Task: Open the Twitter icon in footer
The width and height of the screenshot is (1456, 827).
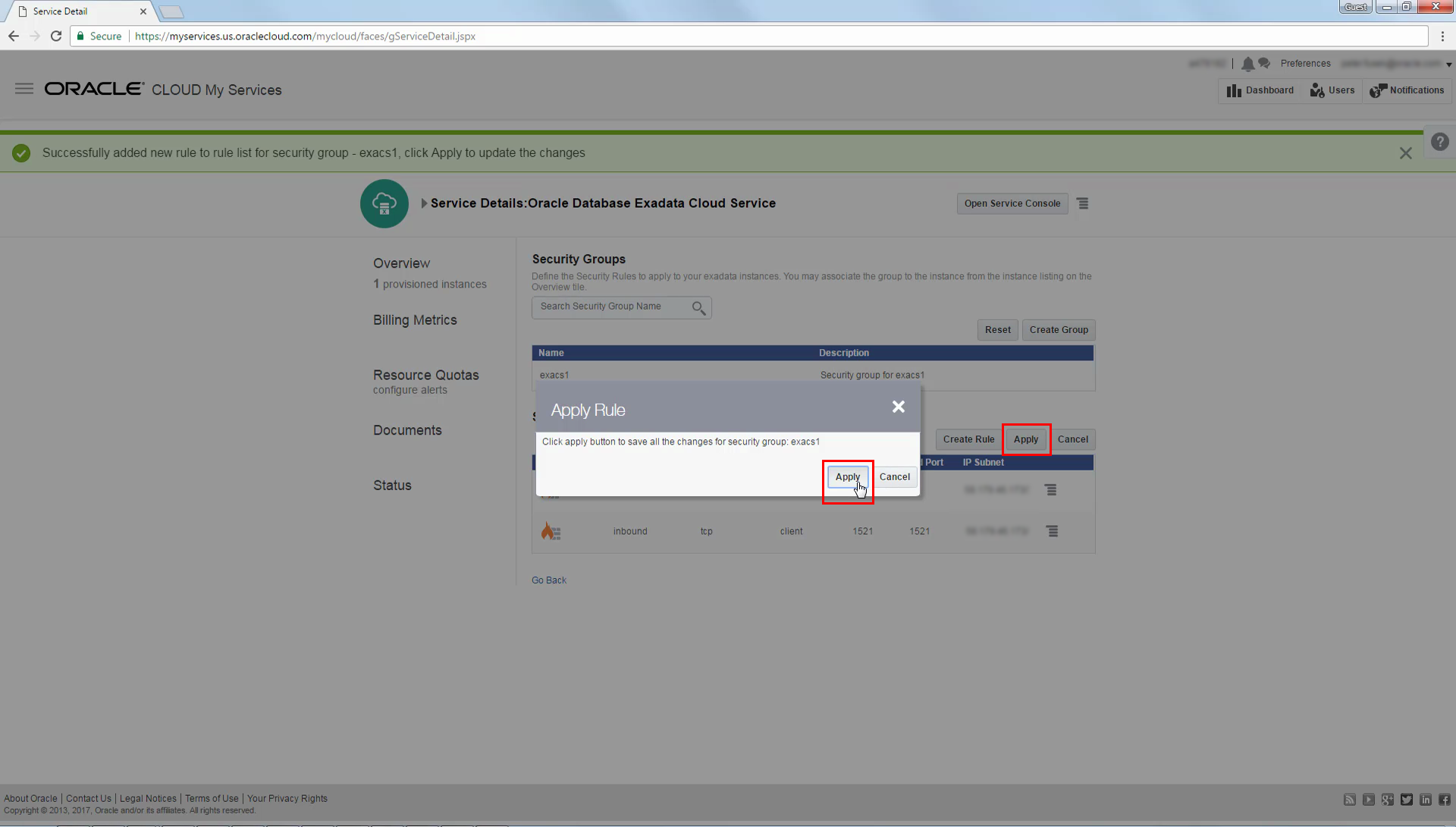Action: tap(1407, 800)
